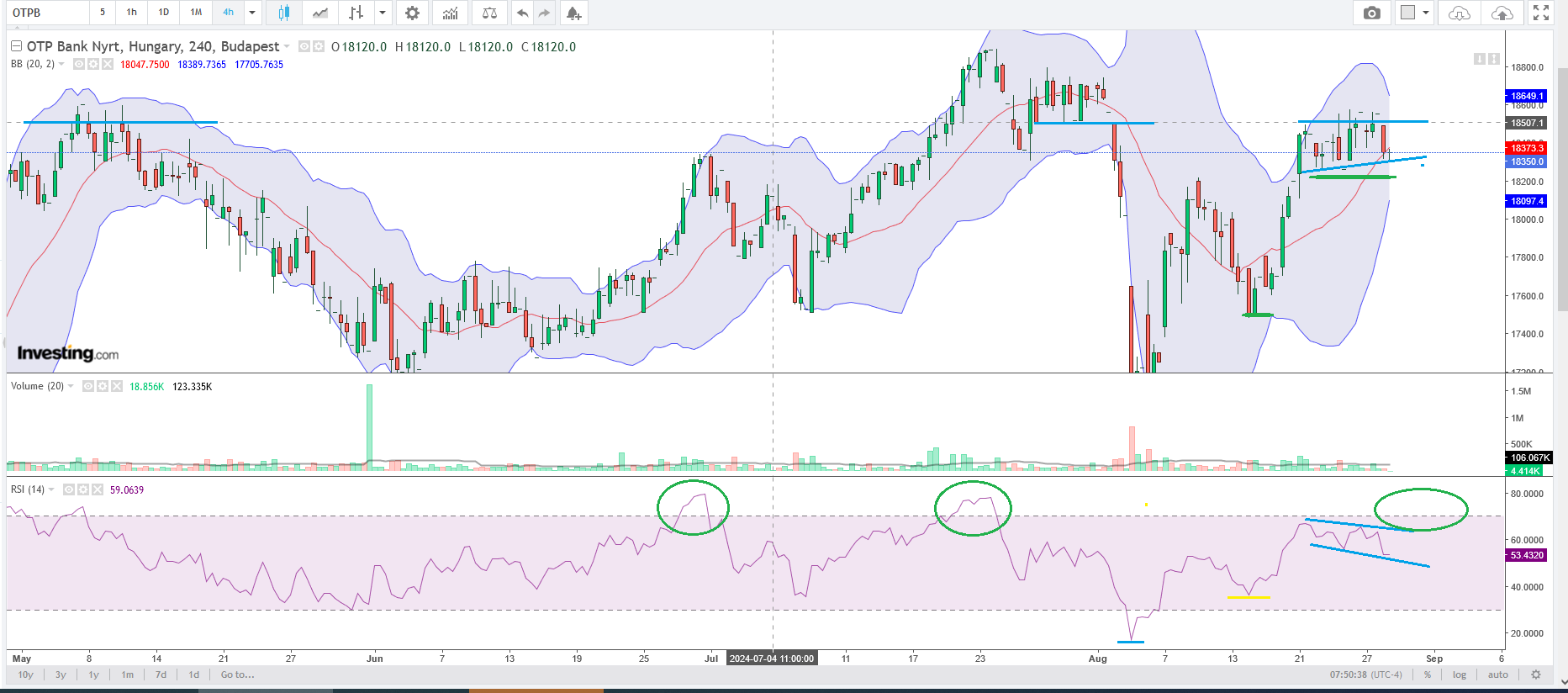
Task: Collapse the OTP Bank legend box
Action: (x=16, y=46)
